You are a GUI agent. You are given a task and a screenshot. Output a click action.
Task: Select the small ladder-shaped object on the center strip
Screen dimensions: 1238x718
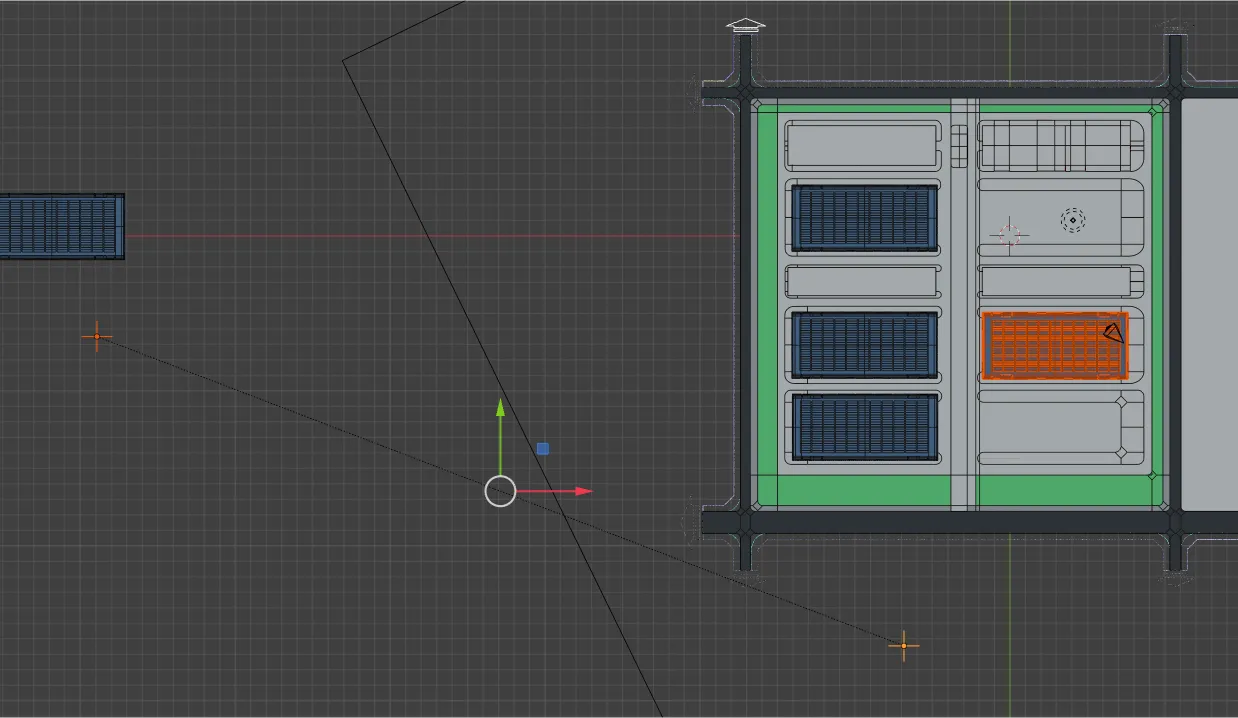pyautogui.click(x=960, y=146)
